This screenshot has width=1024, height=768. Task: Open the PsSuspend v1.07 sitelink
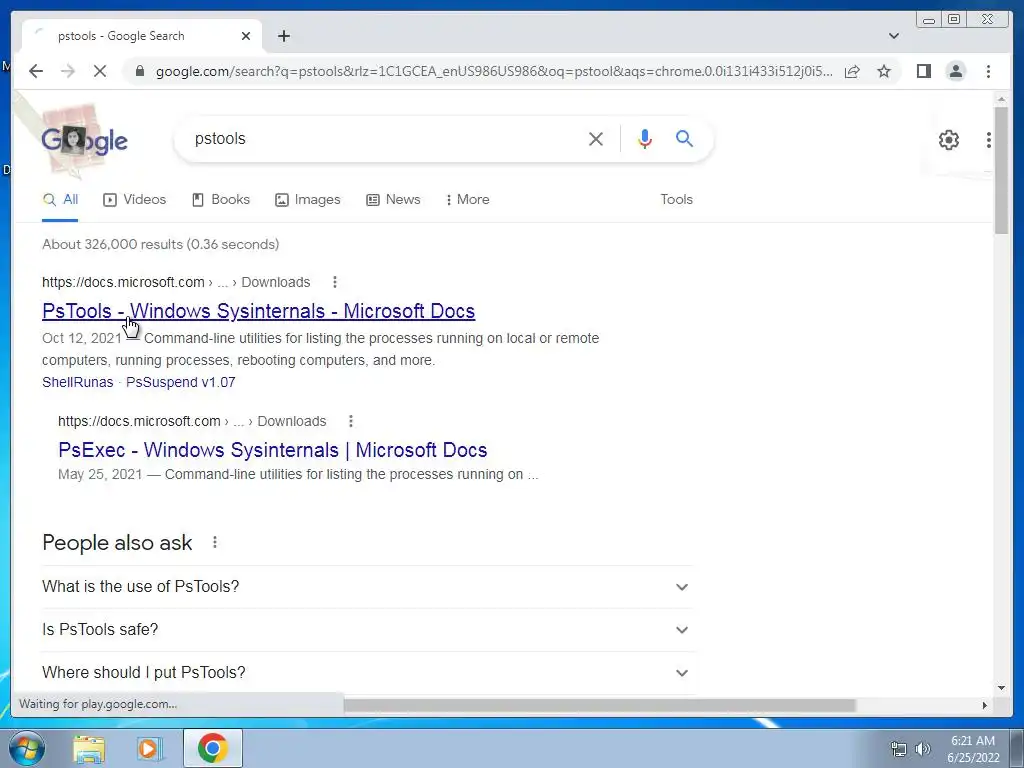tap(180, 382)
